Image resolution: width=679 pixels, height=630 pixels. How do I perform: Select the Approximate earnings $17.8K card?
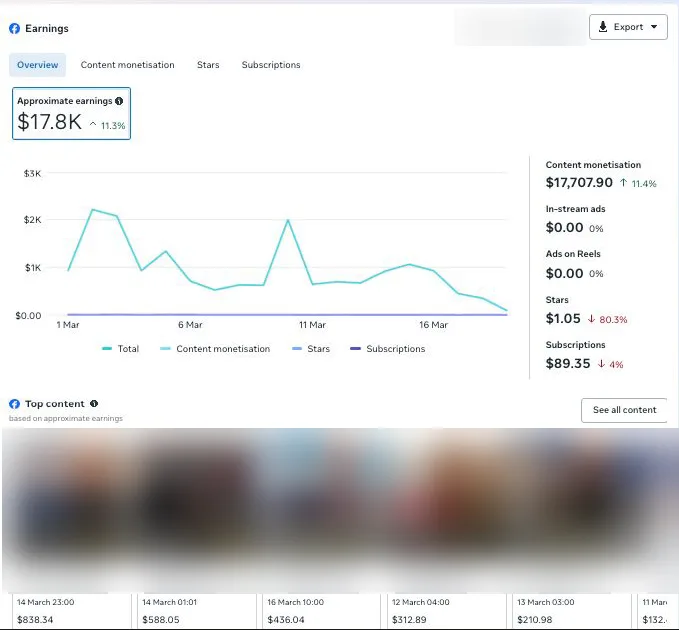pos(71,113)
